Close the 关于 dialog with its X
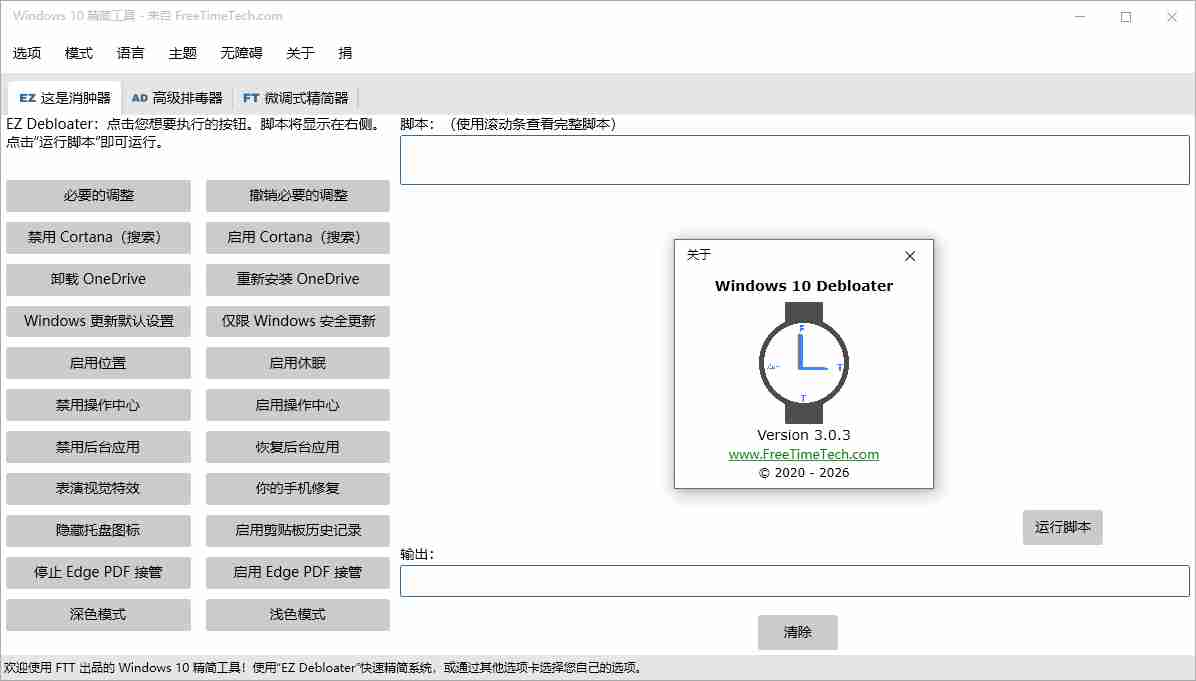The width and height of the screenshot is (1196, 681). [910, 256]
